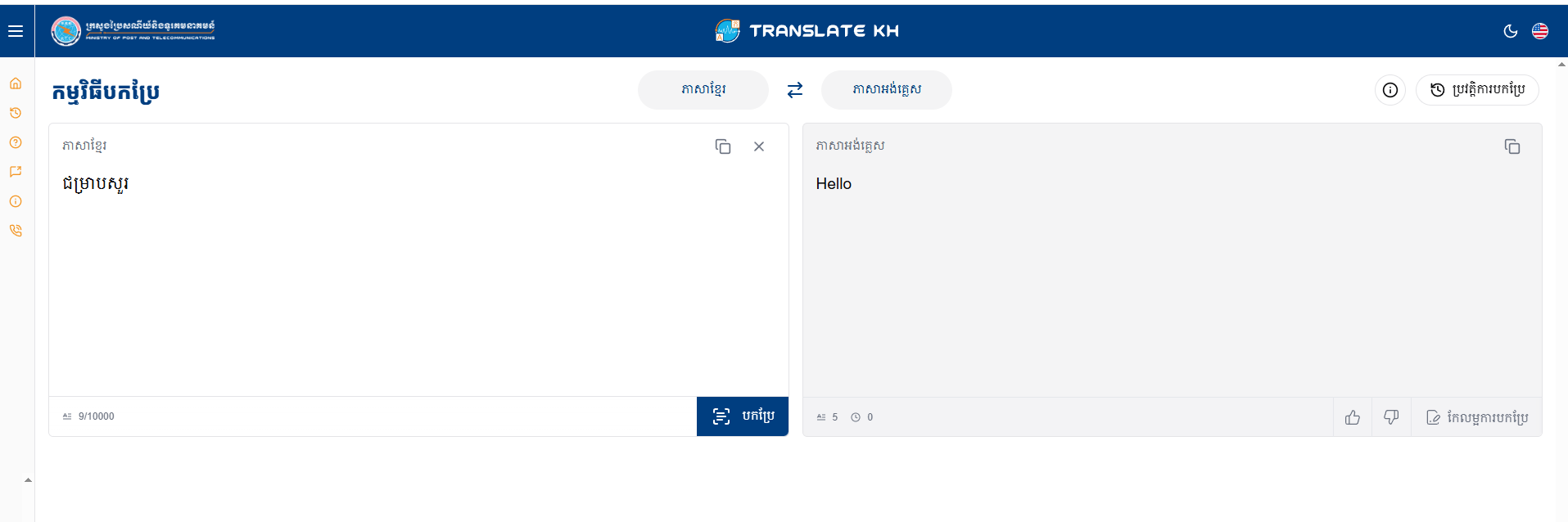Swap the source and target languages
Viewport: 1568px width, 522px height.
click(795, 90)
